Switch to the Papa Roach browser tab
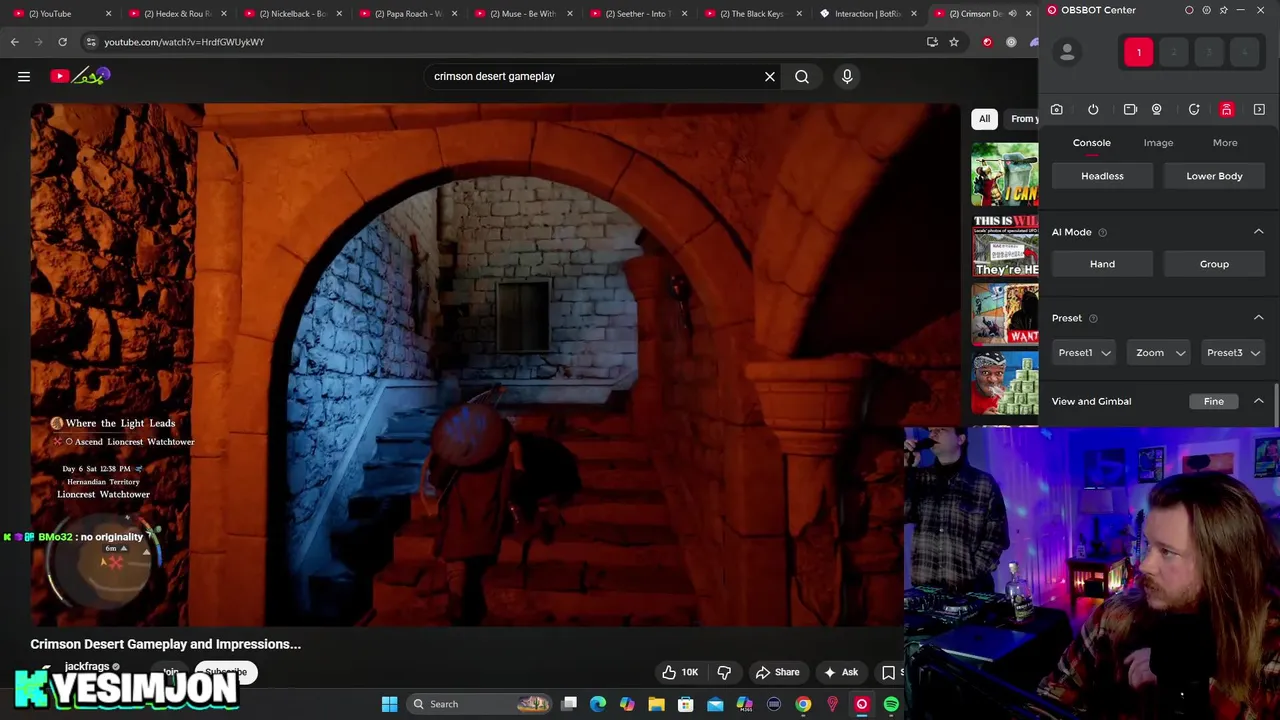1280x720 pixels. pos(407,14)
